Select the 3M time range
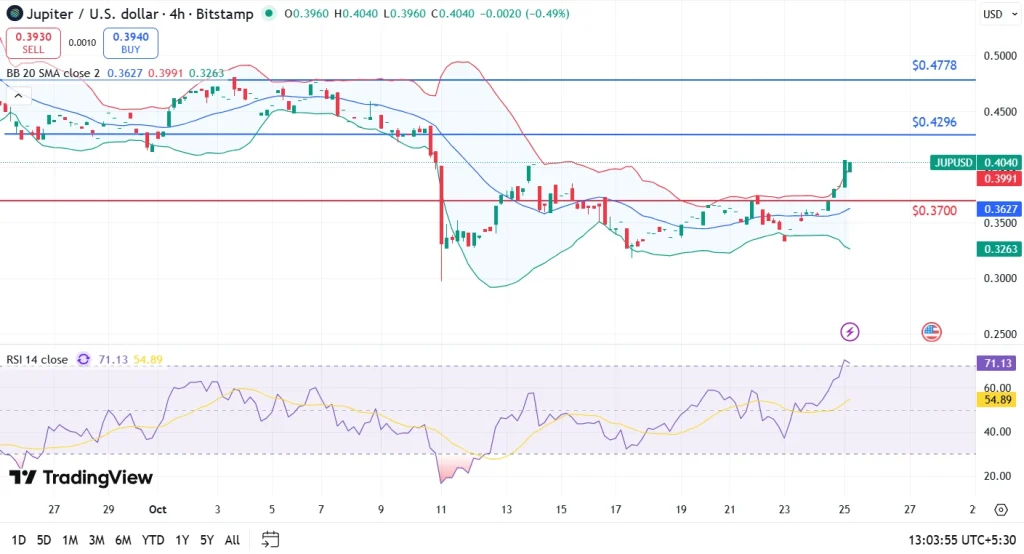The height and width of the screenshot is (554, 1024). coord(97,540)
